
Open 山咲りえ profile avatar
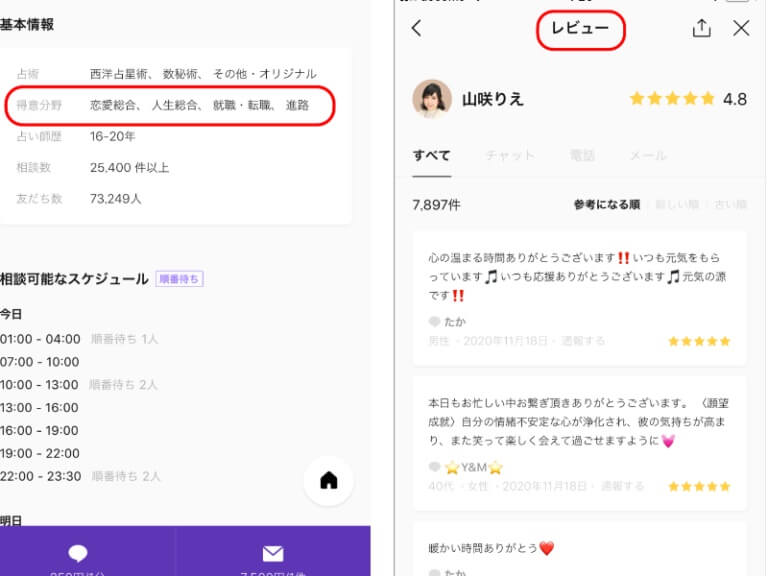[432, 99]
